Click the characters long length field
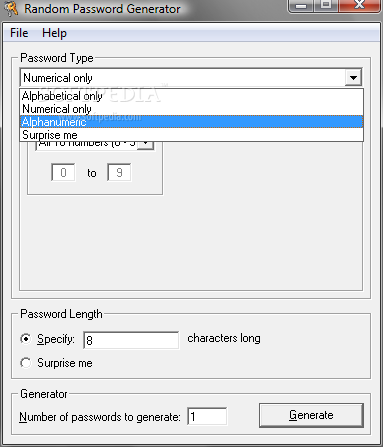Screen dimensions: 383x447 tap(131, 340)
